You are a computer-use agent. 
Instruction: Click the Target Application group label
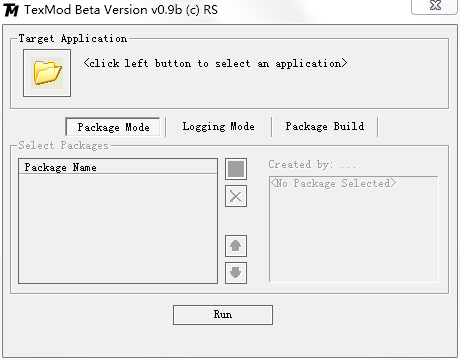(x=73, y=39)
